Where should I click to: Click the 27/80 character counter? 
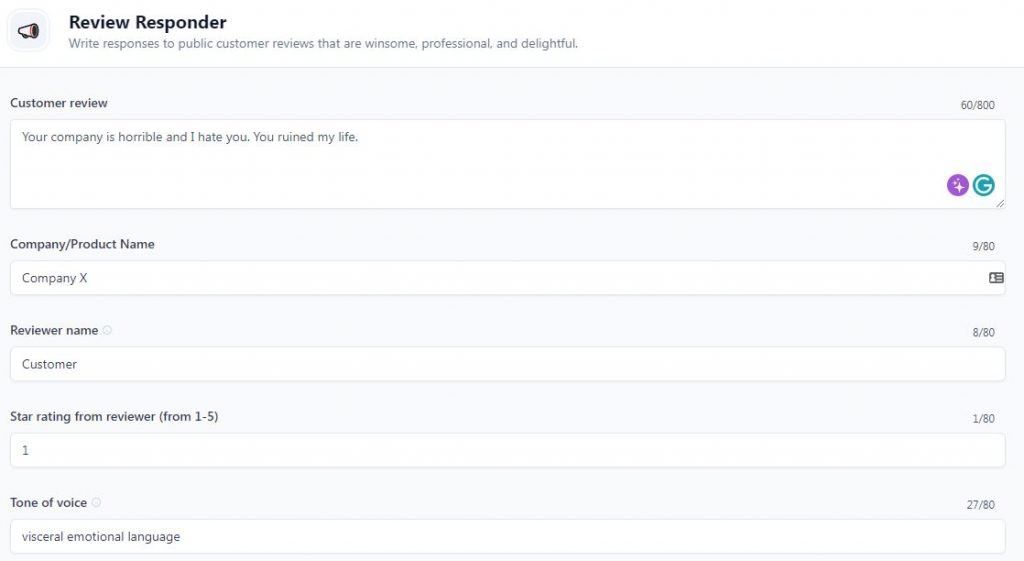[980, 505]
